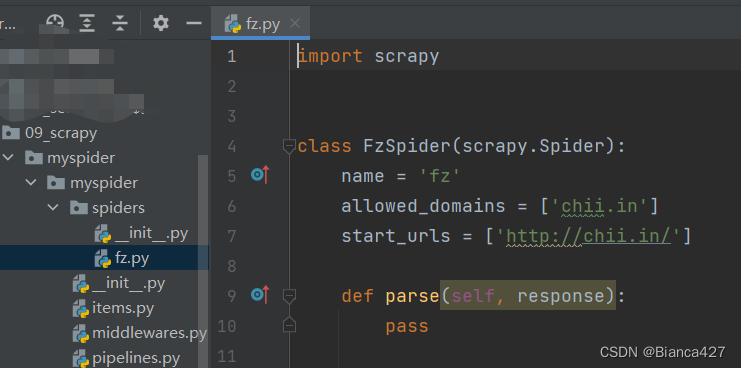Viewport: 741px width, 368px height.
Task: Open items.py file
Action: click(123, 308)
